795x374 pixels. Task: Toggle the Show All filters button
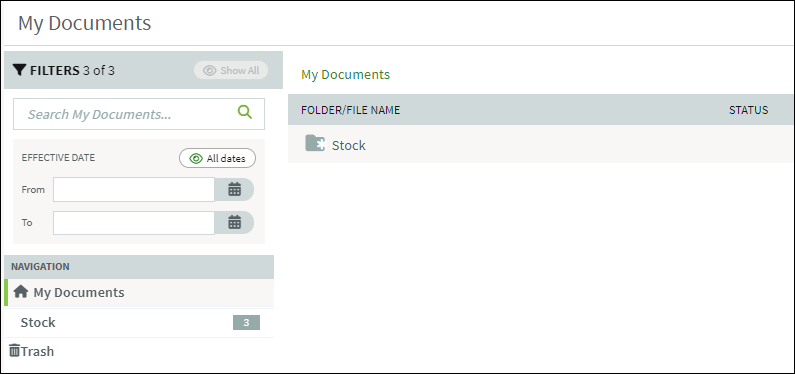coord(231,70)
